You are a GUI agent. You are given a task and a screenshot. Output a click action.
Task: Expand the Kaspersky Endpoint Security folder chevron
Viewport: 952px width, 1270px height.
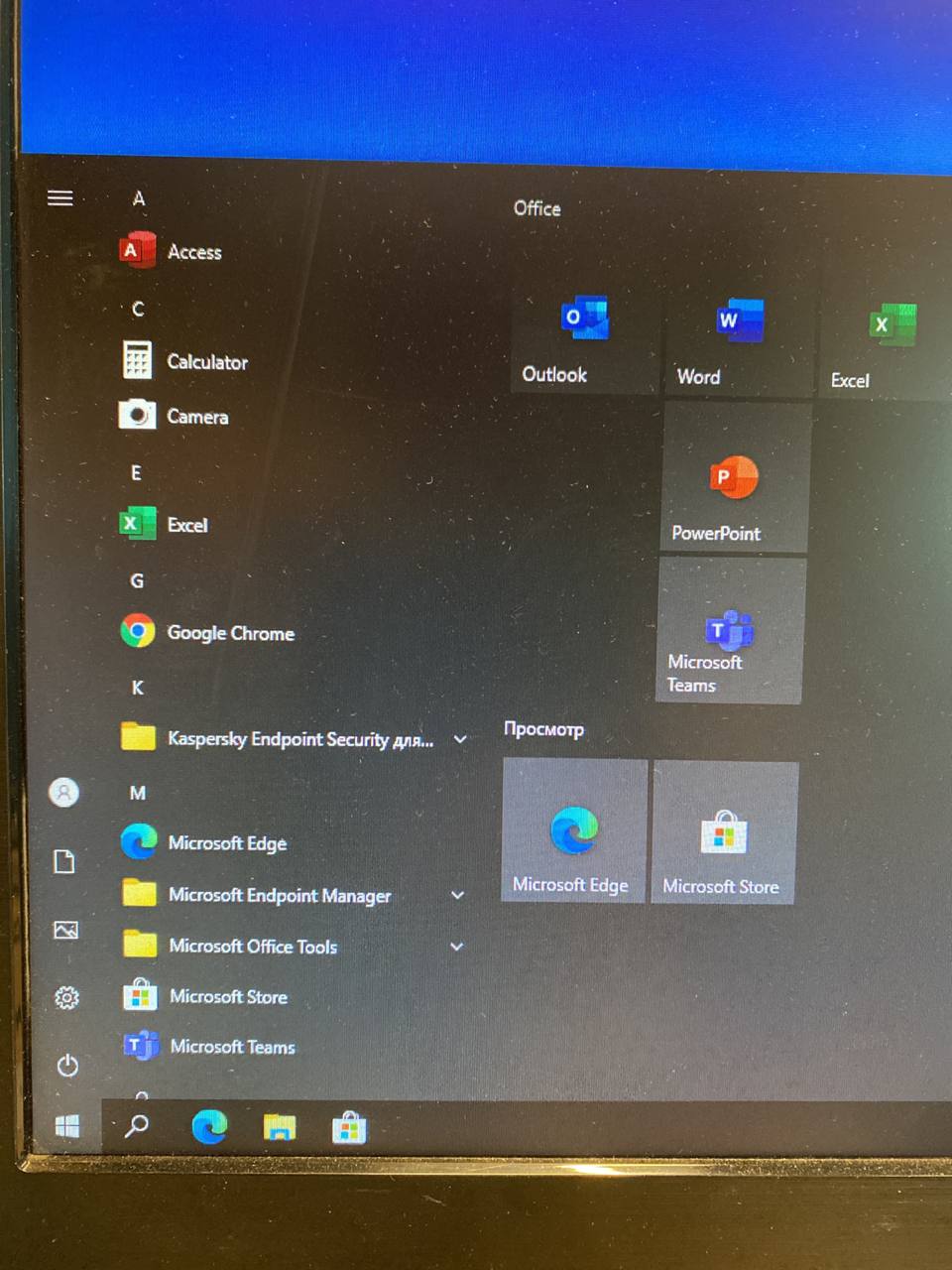(460, 739)
